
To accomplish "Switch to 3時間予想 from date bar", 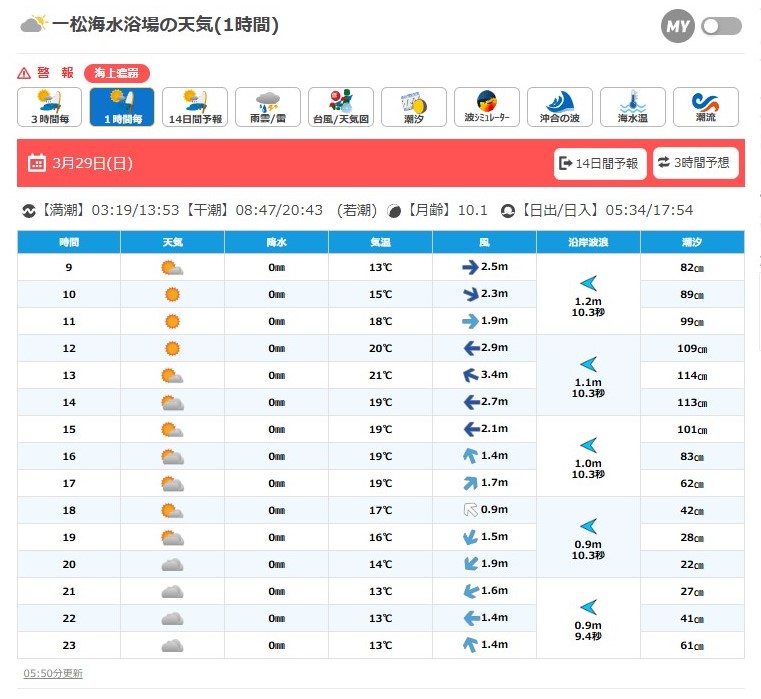I will tap(695, 163).
